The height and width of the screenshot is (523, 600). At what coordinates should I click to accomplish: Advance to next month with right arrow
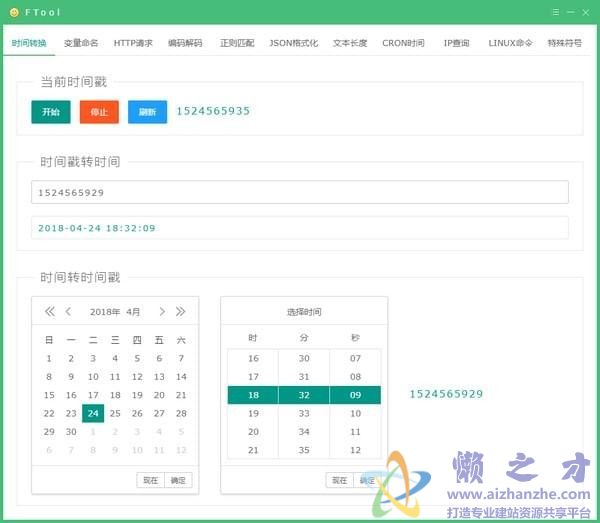(162, 311)
